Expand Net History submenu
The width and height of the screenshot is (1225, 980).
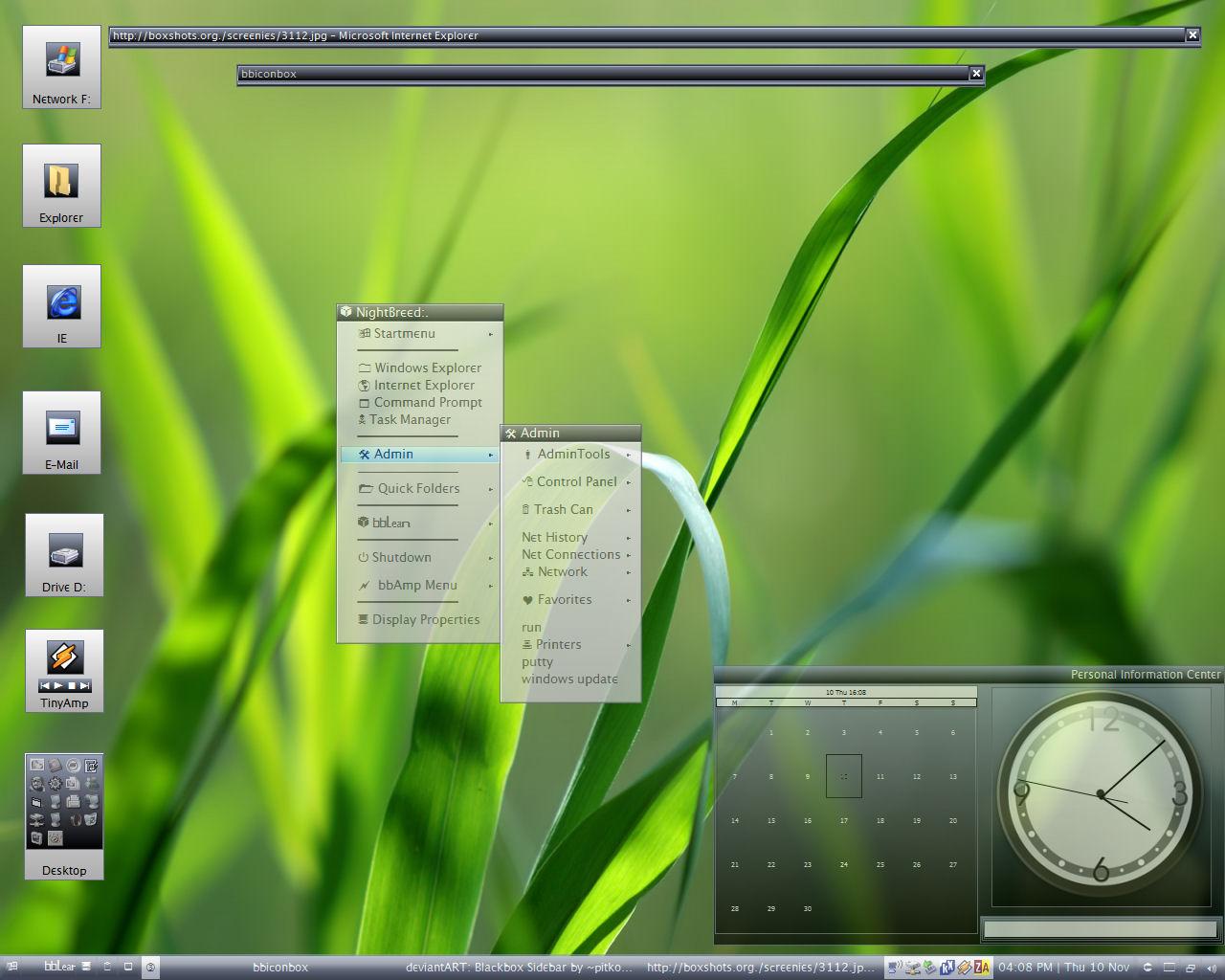570,537
